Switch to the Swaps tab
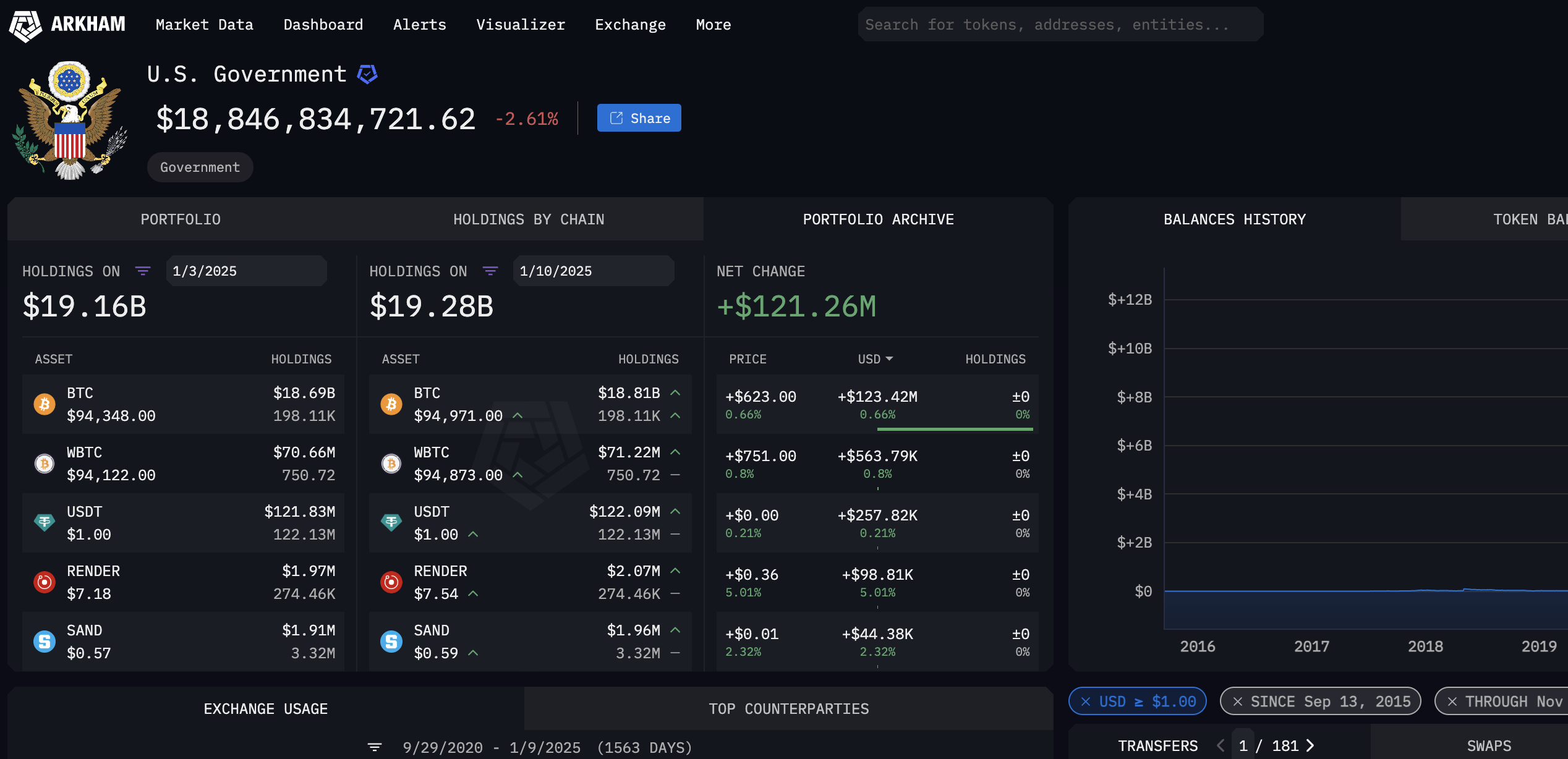1568x759 pixels. (x=1489, y=745)
